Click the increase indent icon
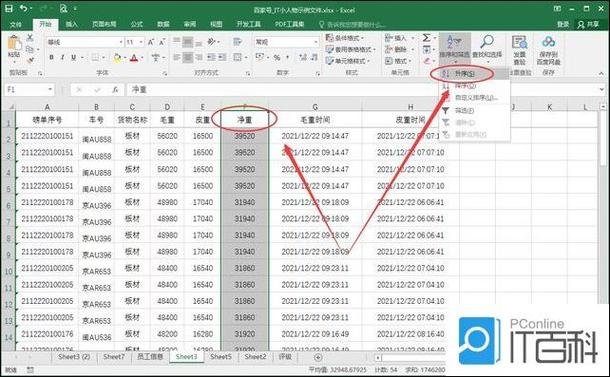Viewport: 610px width, 377px height. coord(222,58)
